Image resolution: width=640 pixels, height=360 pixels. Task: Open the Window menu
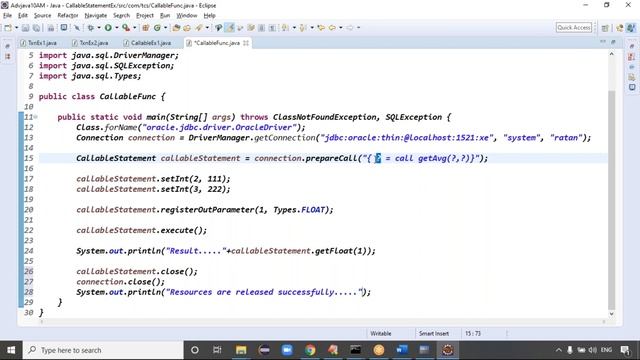click(x=187, y=16)
